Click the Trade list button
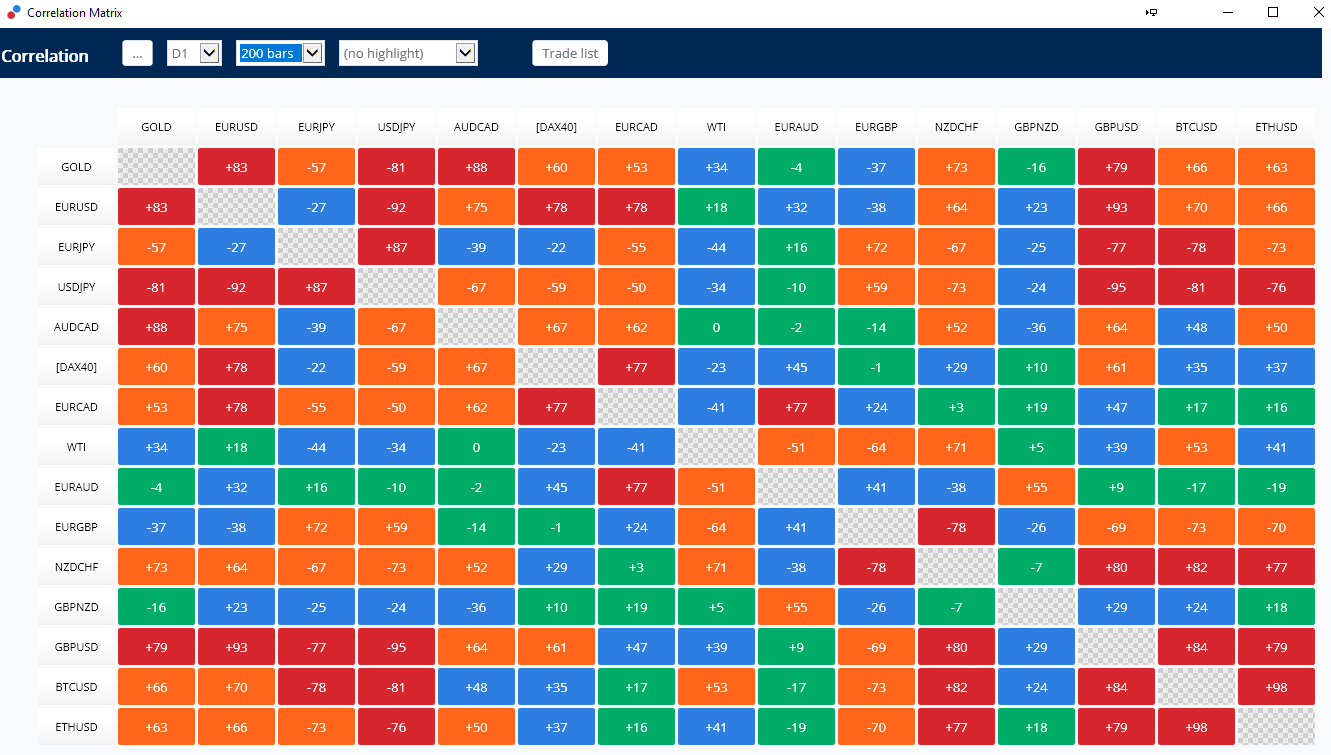1331x755 pixels. click(x=569, y=53)
